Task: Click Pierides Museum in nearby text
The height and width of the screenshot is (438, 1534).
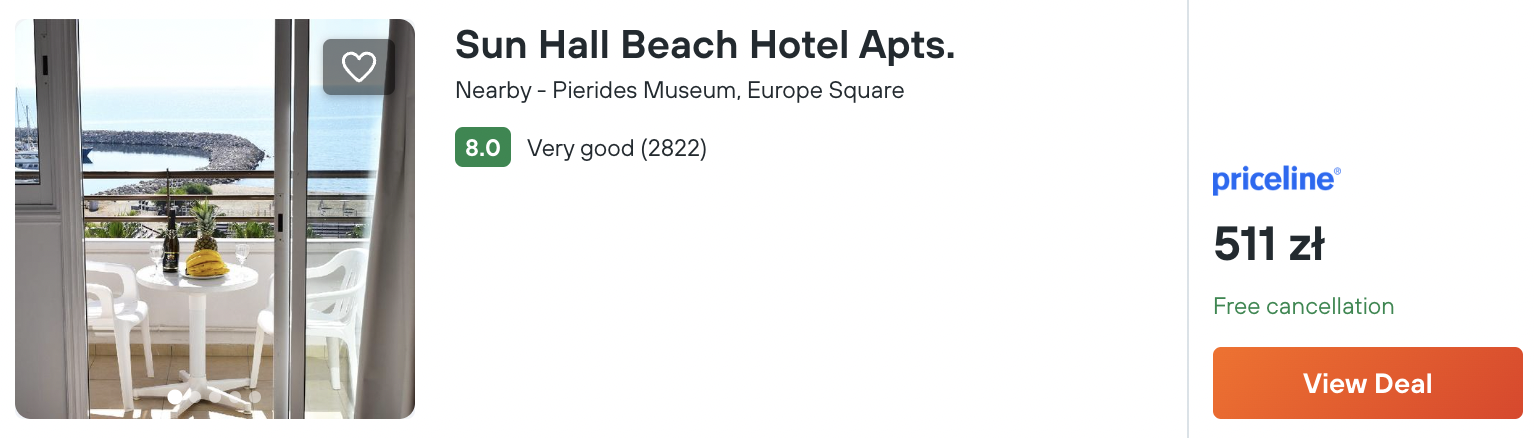Action: [x=645, y=91]
